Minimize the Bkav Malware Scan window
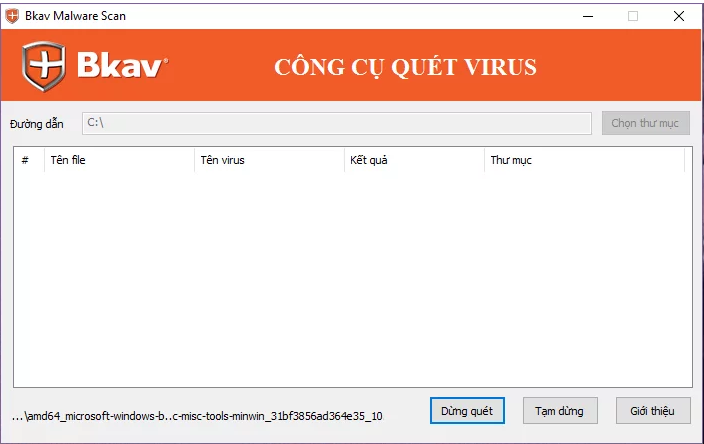Image resolution: width=704 pixels, height=444 pixels. (x=588, y=16)
